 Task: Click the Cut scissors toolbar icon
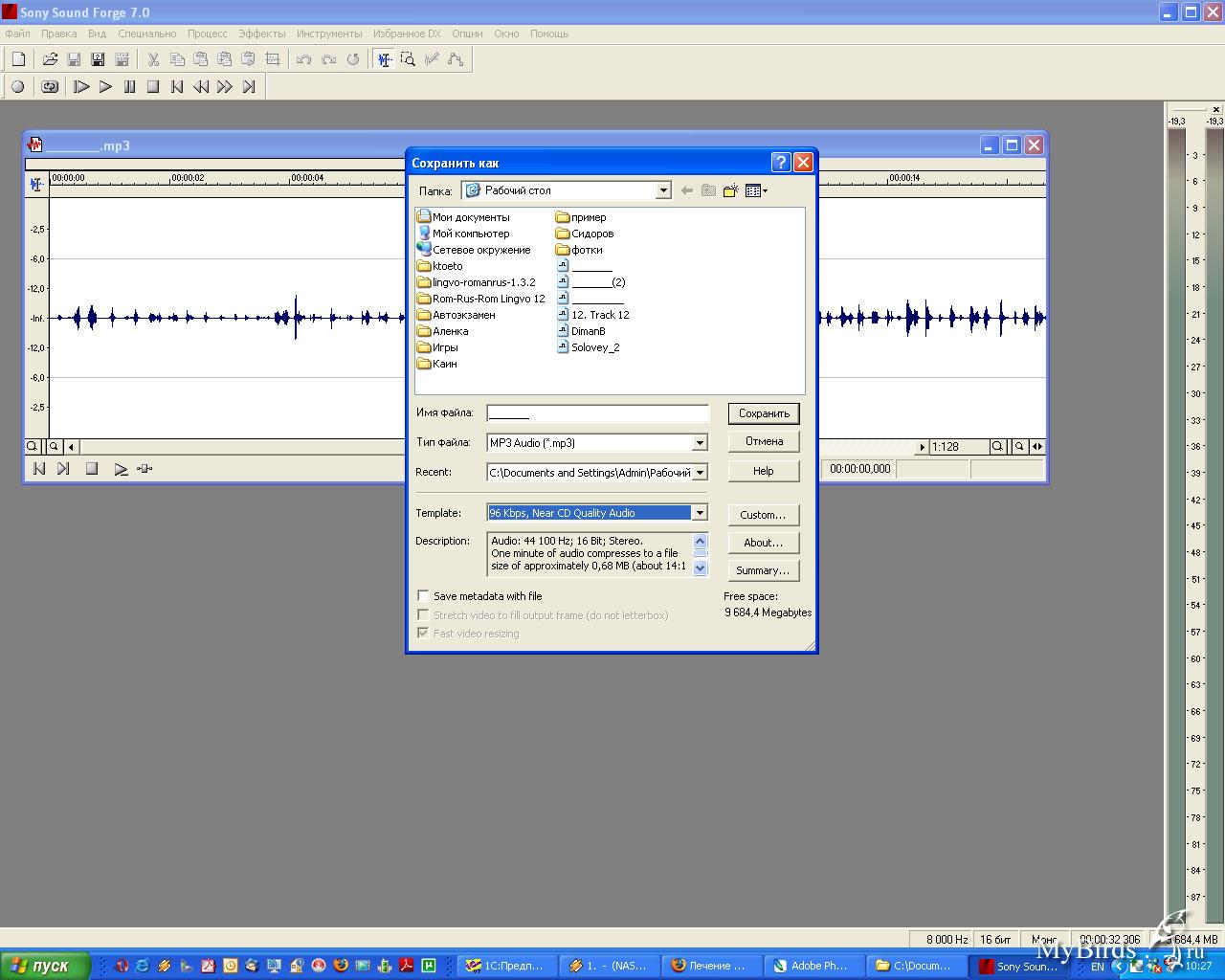coord(153,59)
